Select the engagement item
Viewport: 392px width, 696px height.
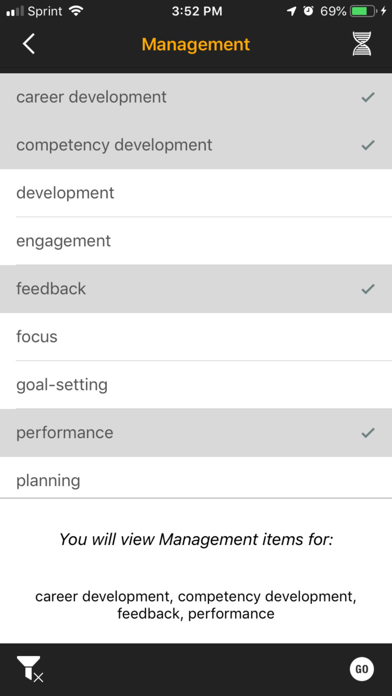click(196, 241)
